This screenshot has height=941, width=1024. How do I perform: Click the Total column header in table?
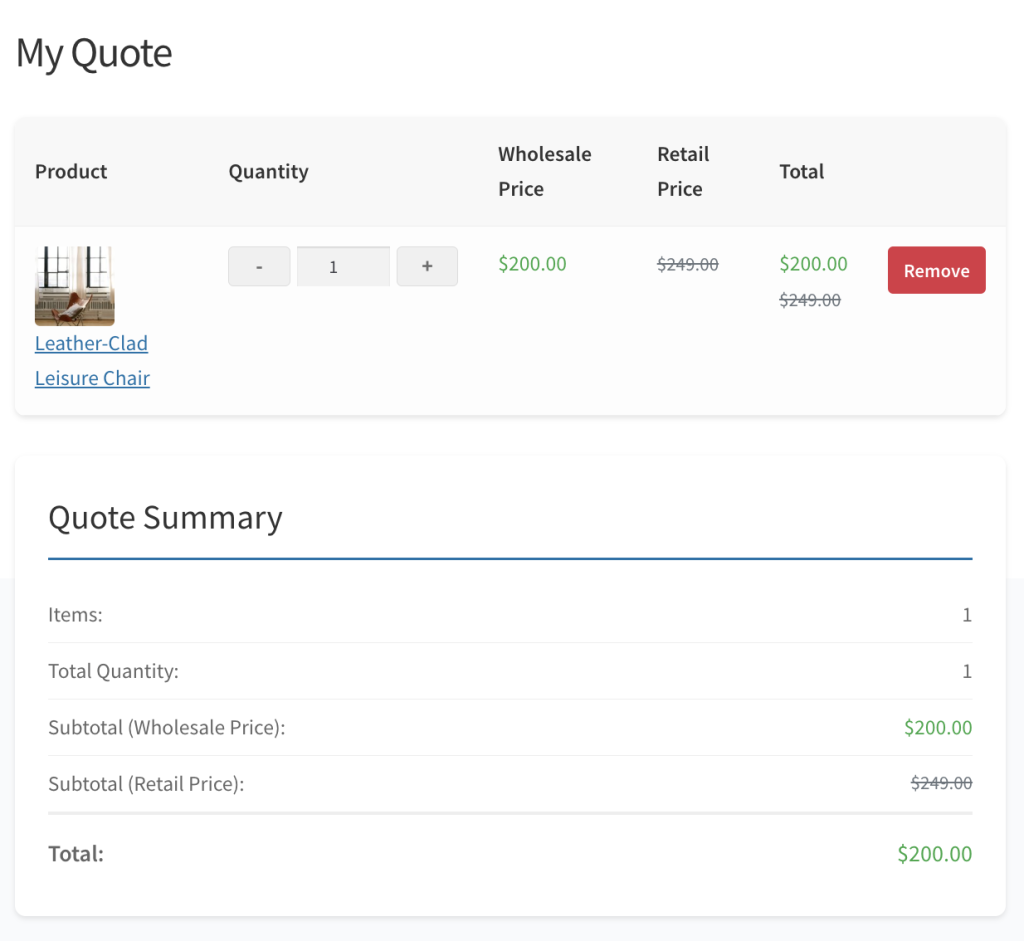[x=801, y=171]
